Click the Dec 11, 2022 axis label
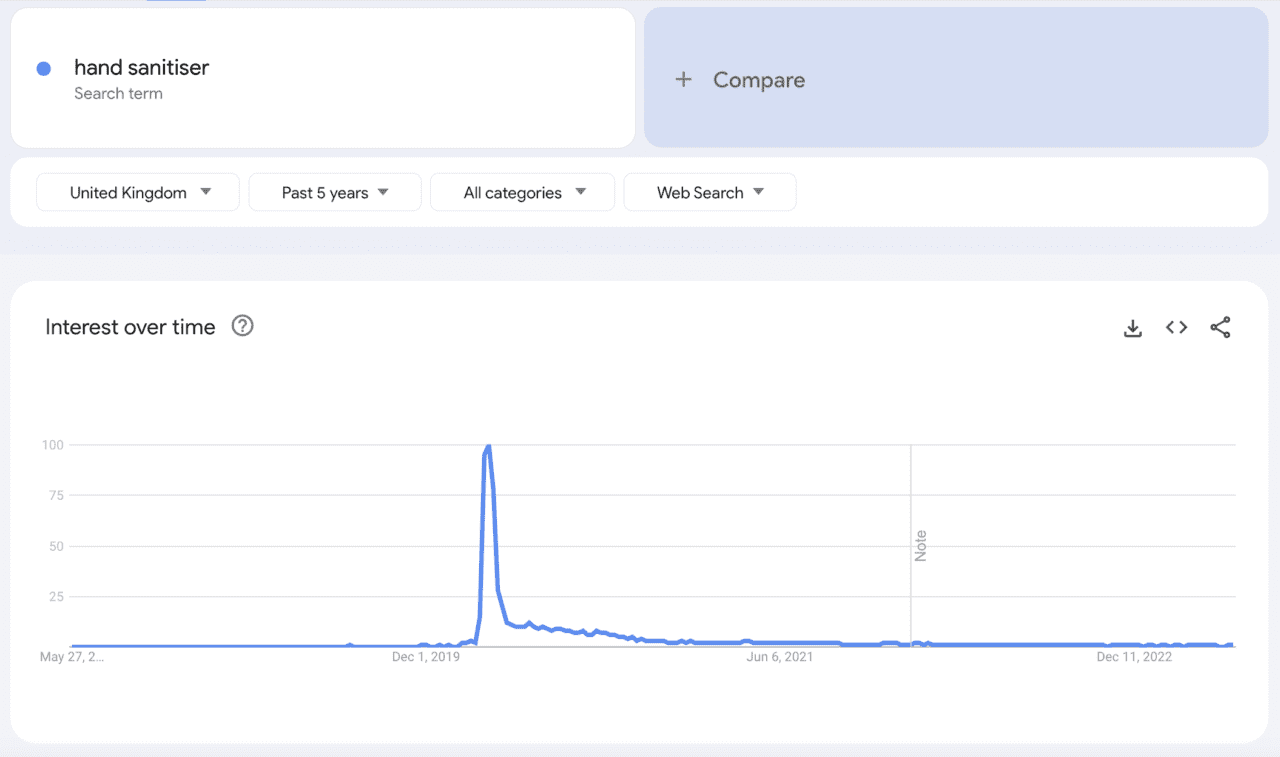The image size is (1280, 757). [x=1134, y=657]
